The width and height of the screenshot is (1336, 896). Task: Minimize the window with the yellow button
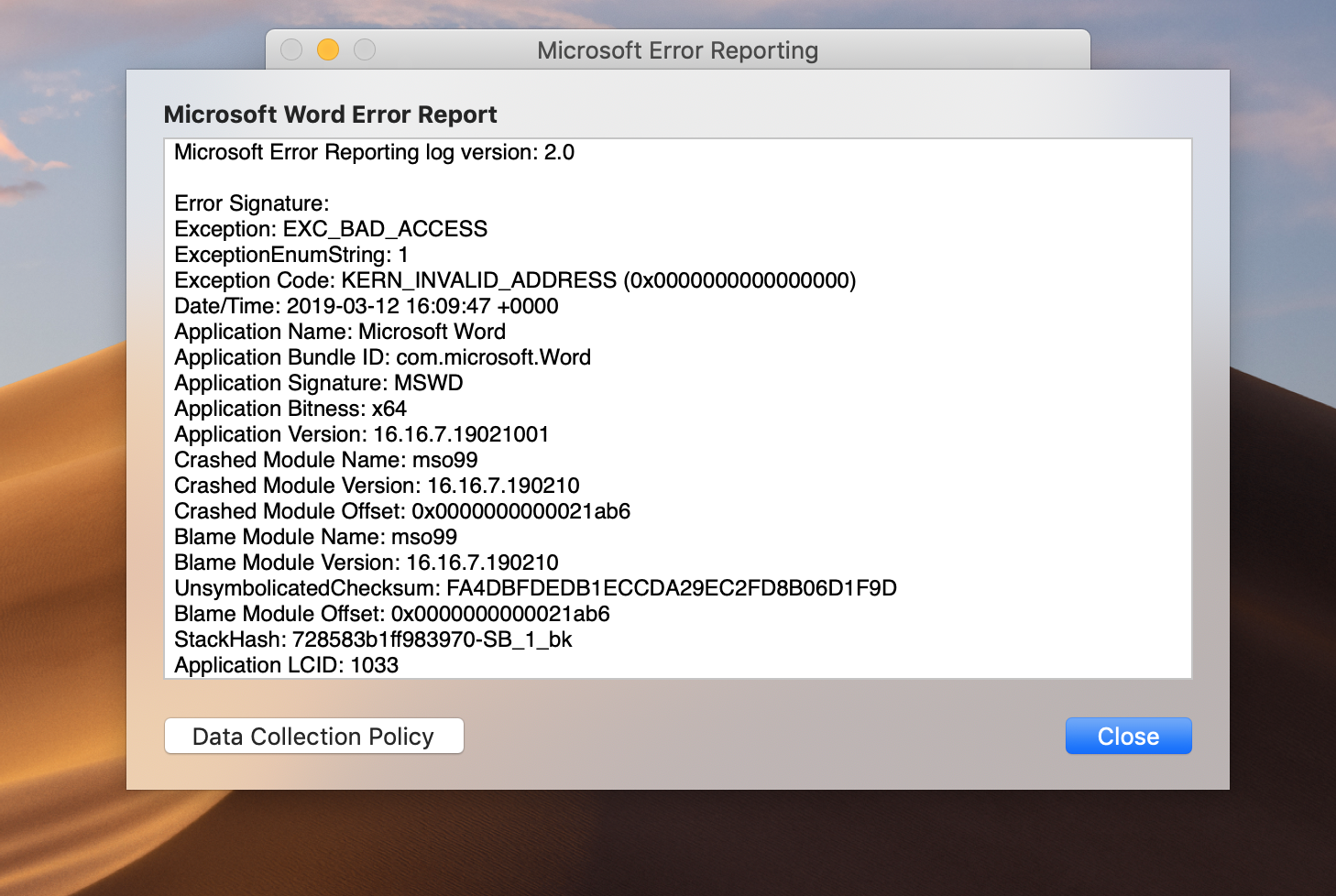(328, 49)
